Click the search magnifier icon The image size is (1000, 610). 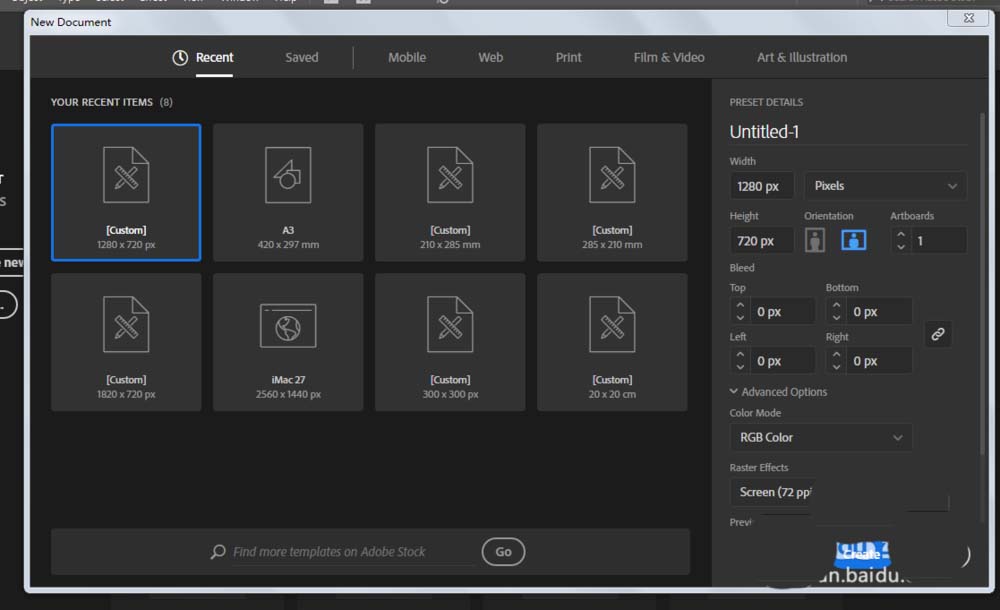pos(218,552)
